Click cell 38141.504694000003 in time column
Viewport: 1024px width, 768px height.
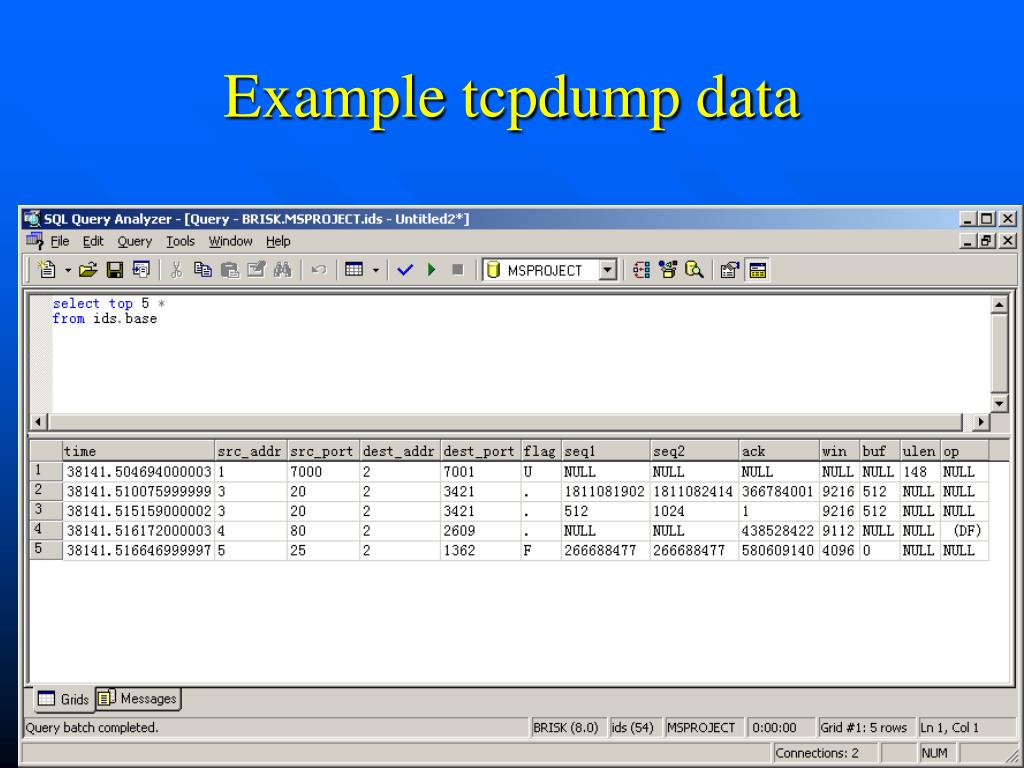[x=138, y=472]
